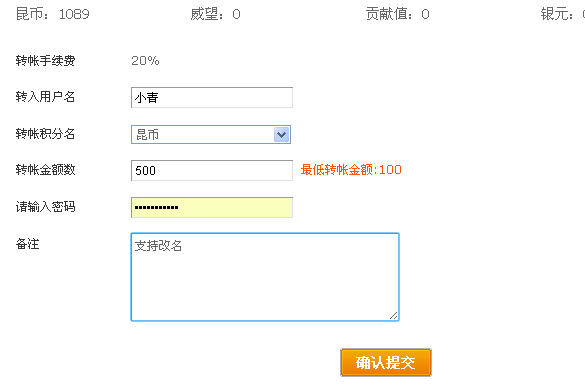Click the 确认提交 submit button
The image size is (585, 390).
tap(386, 362)
